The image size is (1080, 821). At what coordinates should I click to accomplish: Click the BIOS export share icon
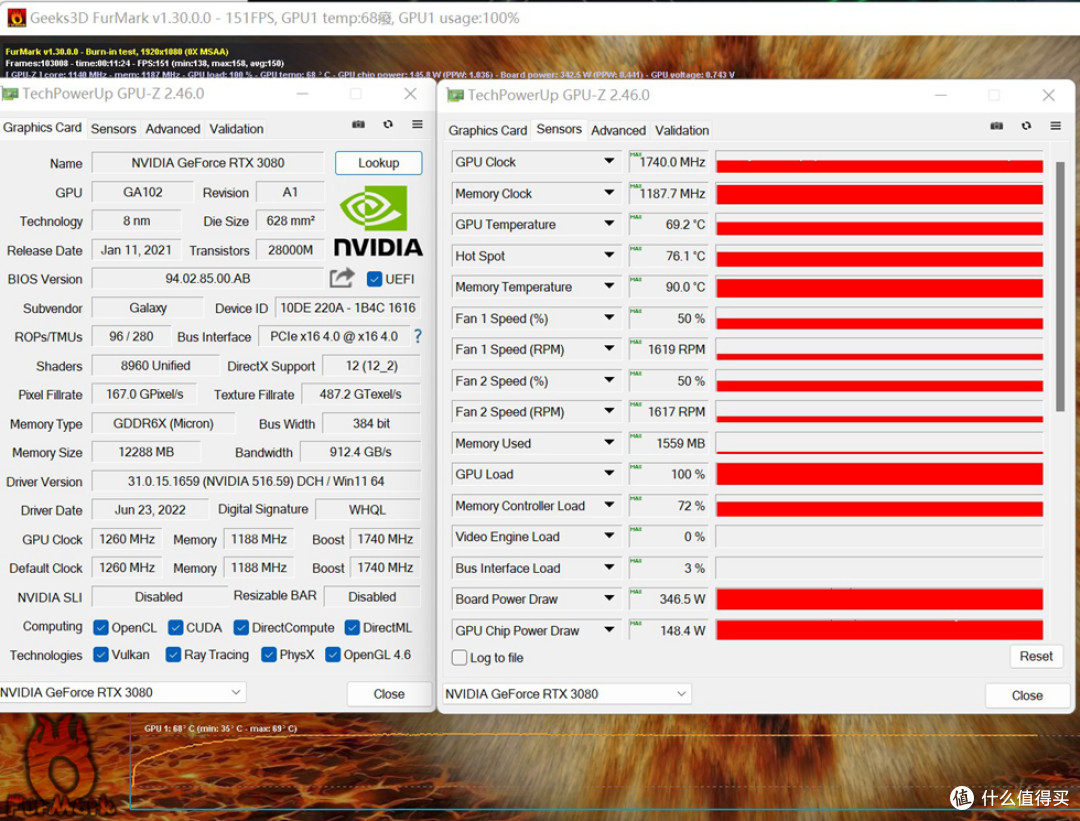click(x=342, y=278)
